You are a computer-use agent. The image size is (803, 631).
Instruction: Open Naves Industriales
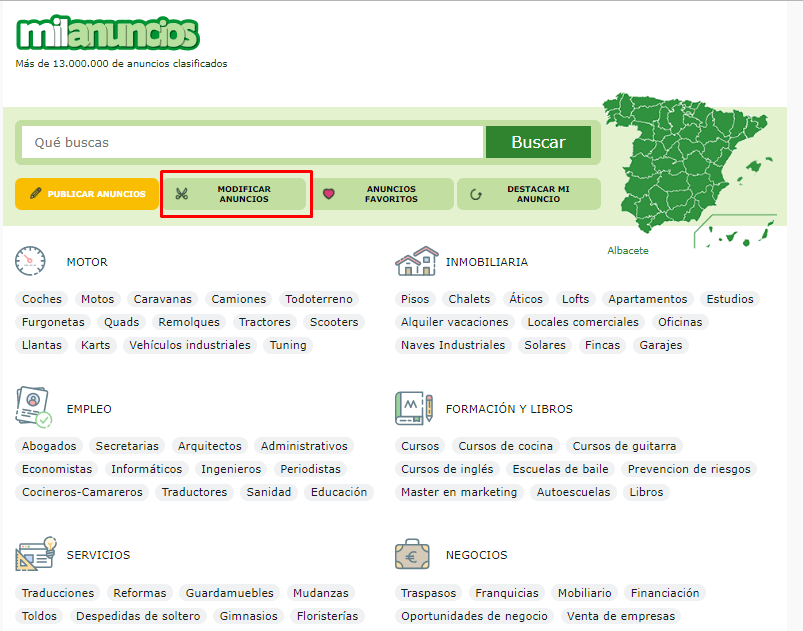(x=453, y=345)
